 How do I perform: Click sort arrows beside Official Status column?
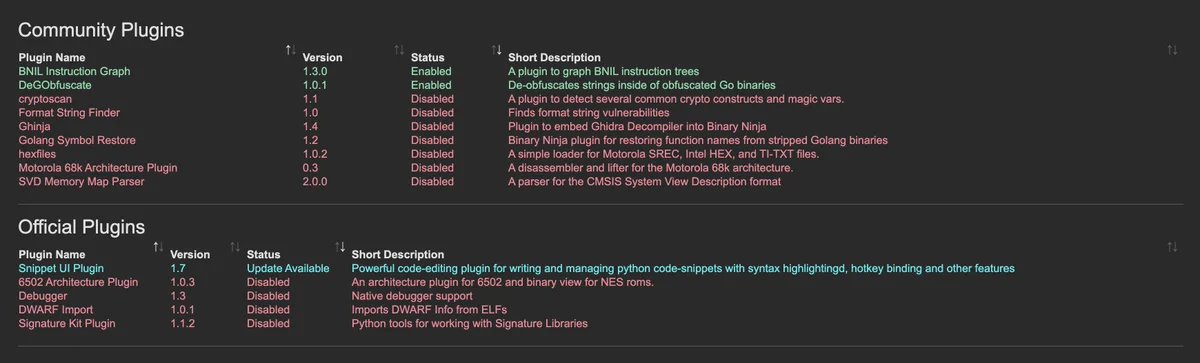coord(340,246)
